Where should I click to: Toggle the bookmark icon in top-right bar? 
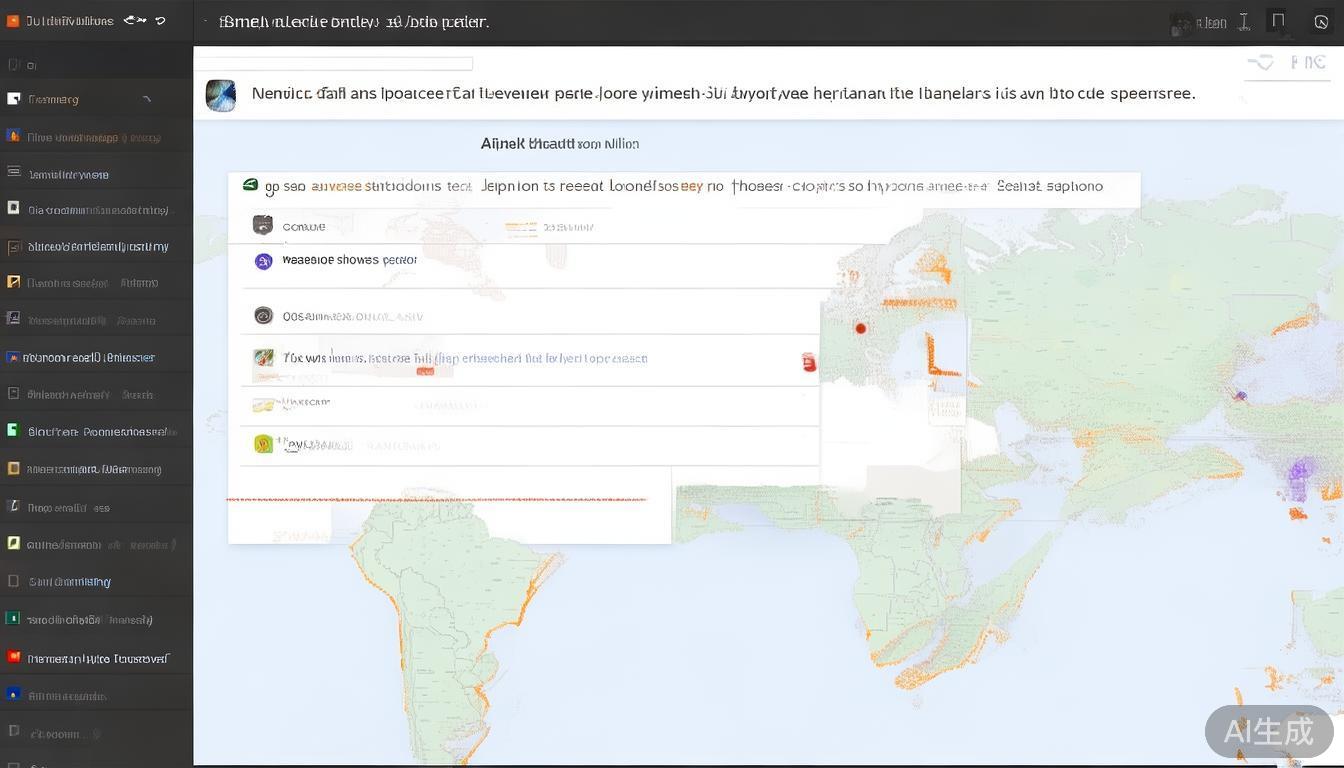point(1278,21)
